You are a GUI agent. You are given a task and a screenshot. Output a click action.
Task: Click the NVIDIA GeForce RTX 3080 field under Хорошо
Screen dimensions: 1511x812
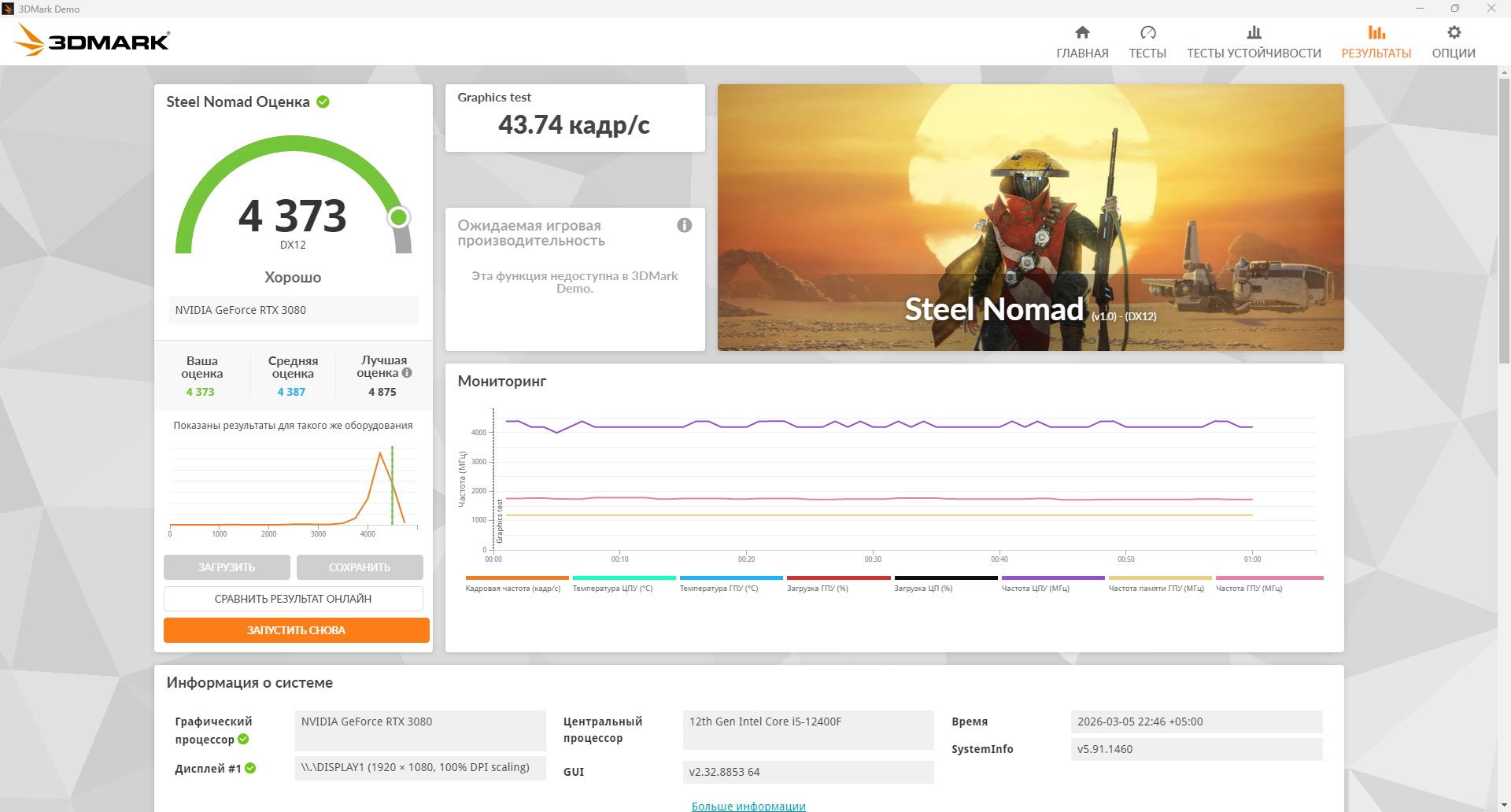(x=293, y=310)
